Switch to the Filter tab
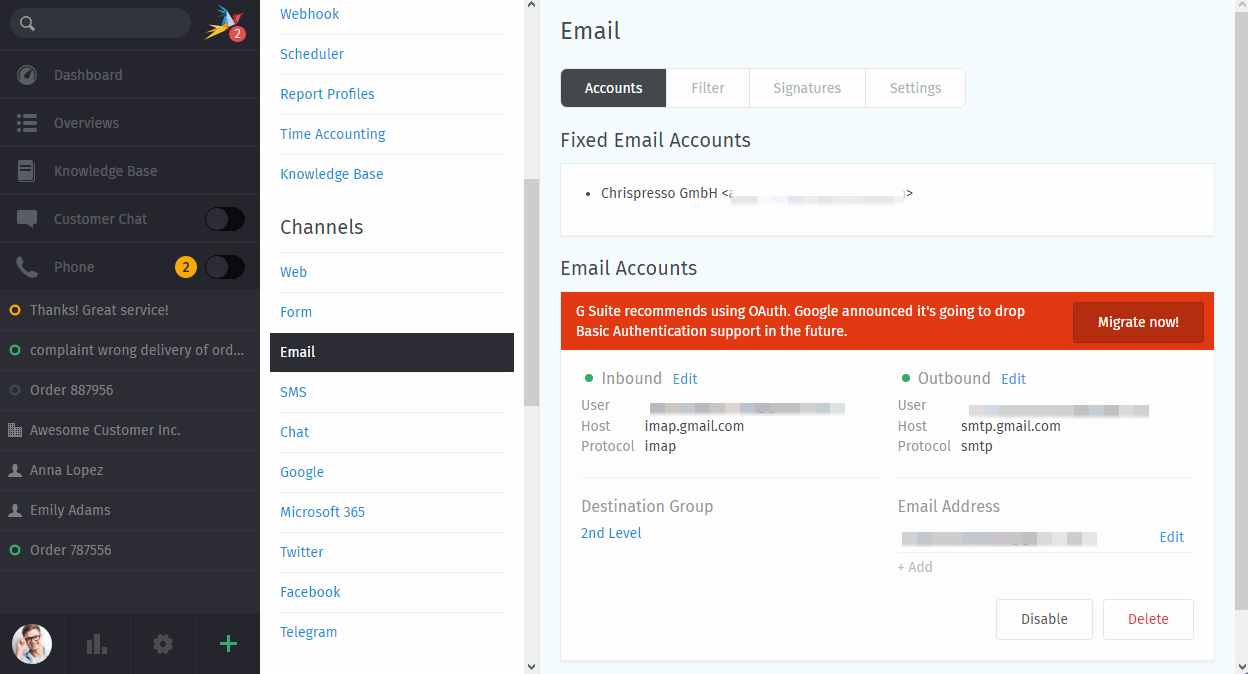The image size is (1248, 674). click(x=708, y=88)
